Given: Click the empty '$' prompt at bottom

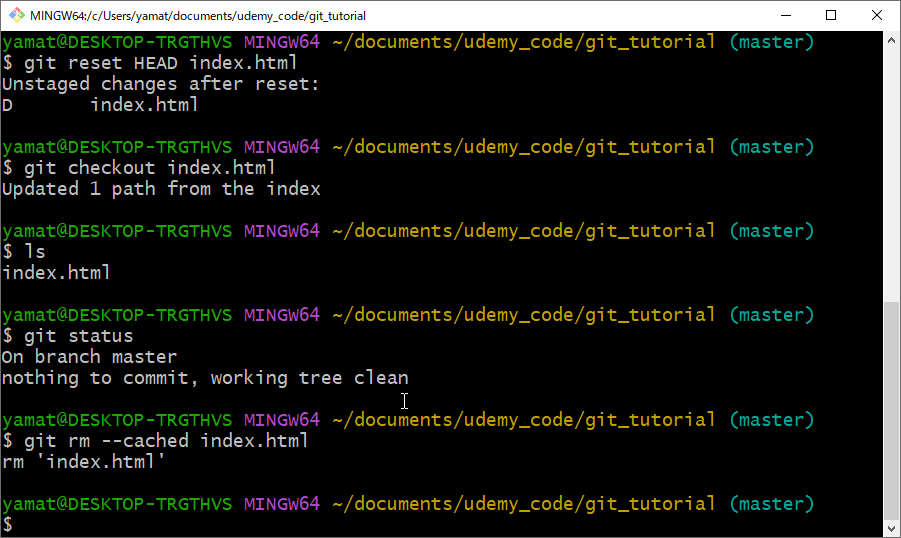Looking at the screenshot, I should [x=7, y=525].
